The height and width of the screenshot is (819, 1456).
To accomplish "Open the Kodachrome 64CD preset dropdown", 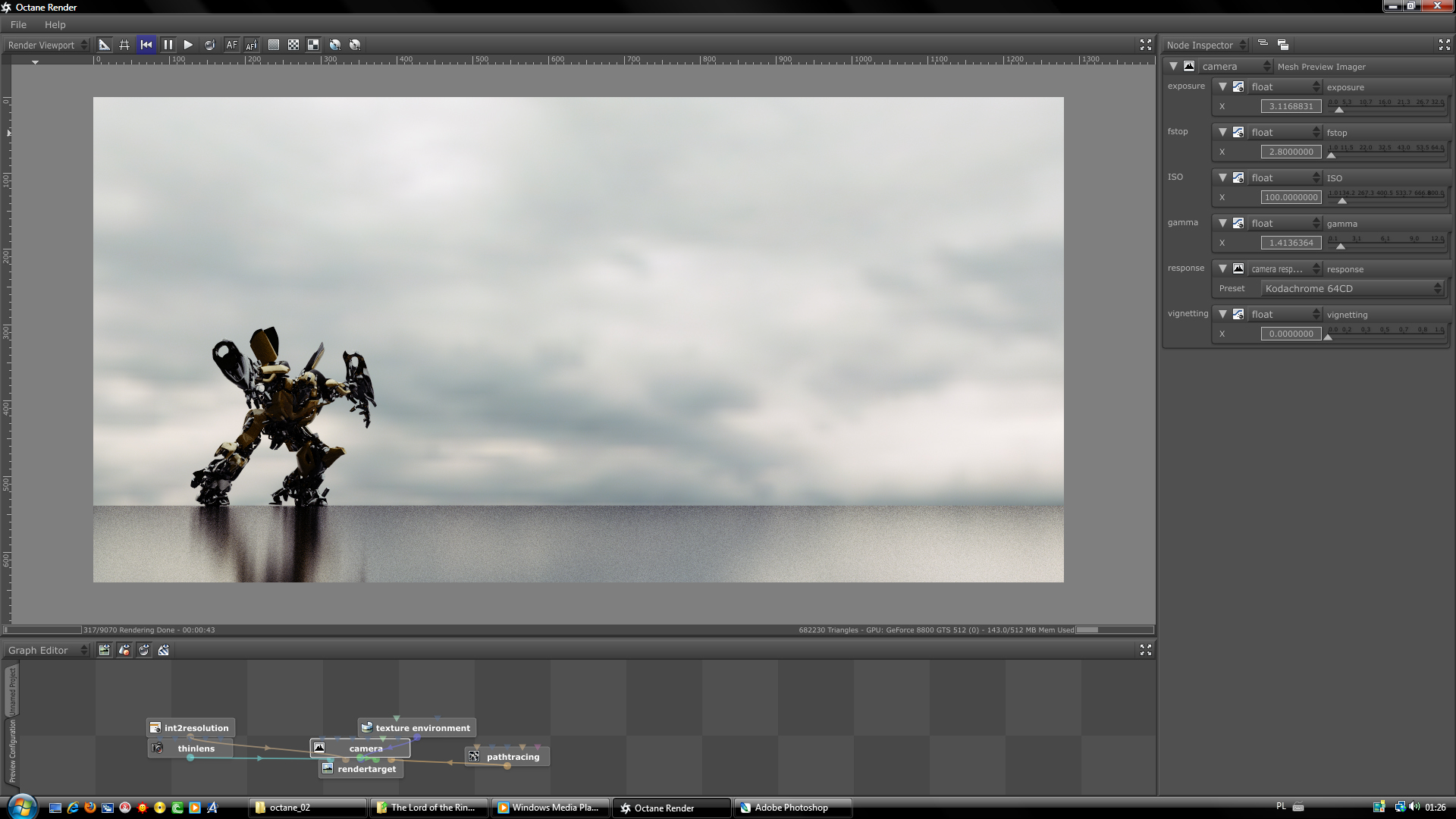I will (x=1351, y=288).
